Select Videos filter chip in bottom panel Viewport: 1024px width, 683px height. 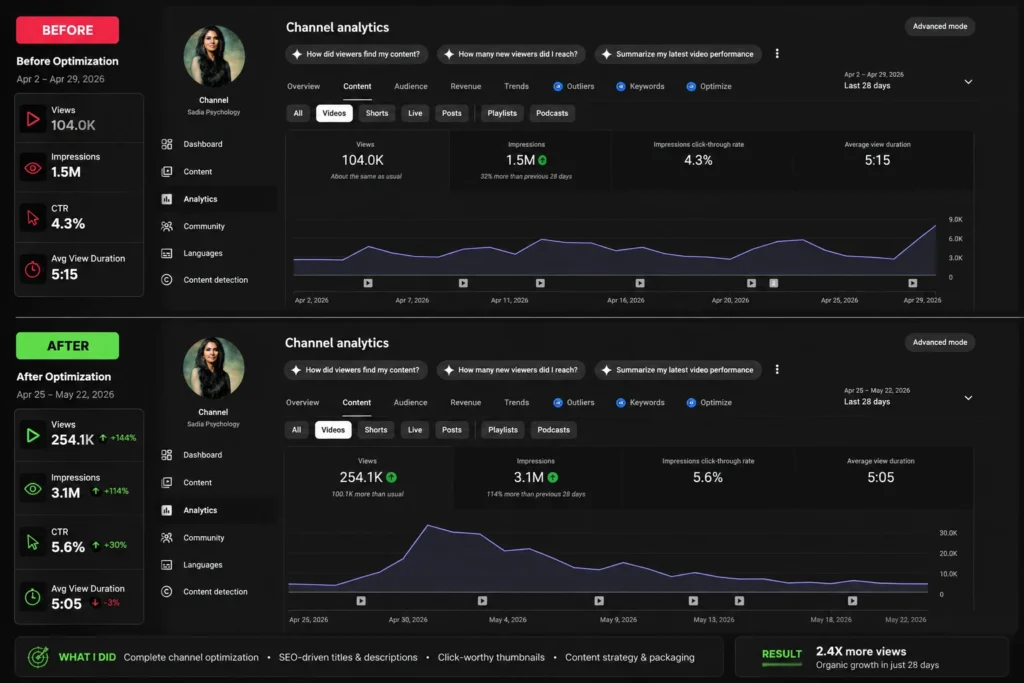pyautogui.click(x=333, y=430)
